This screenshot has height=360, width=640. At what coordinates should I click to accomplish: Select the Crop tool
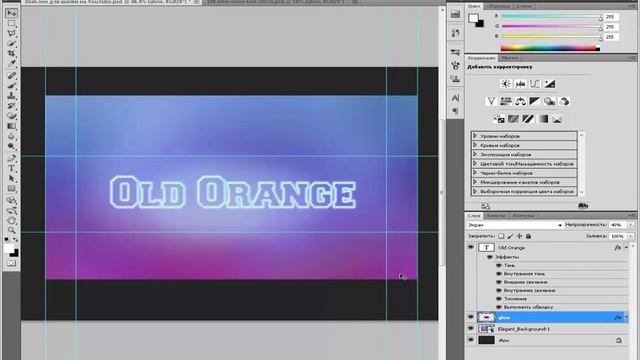[x=11, y=53]
